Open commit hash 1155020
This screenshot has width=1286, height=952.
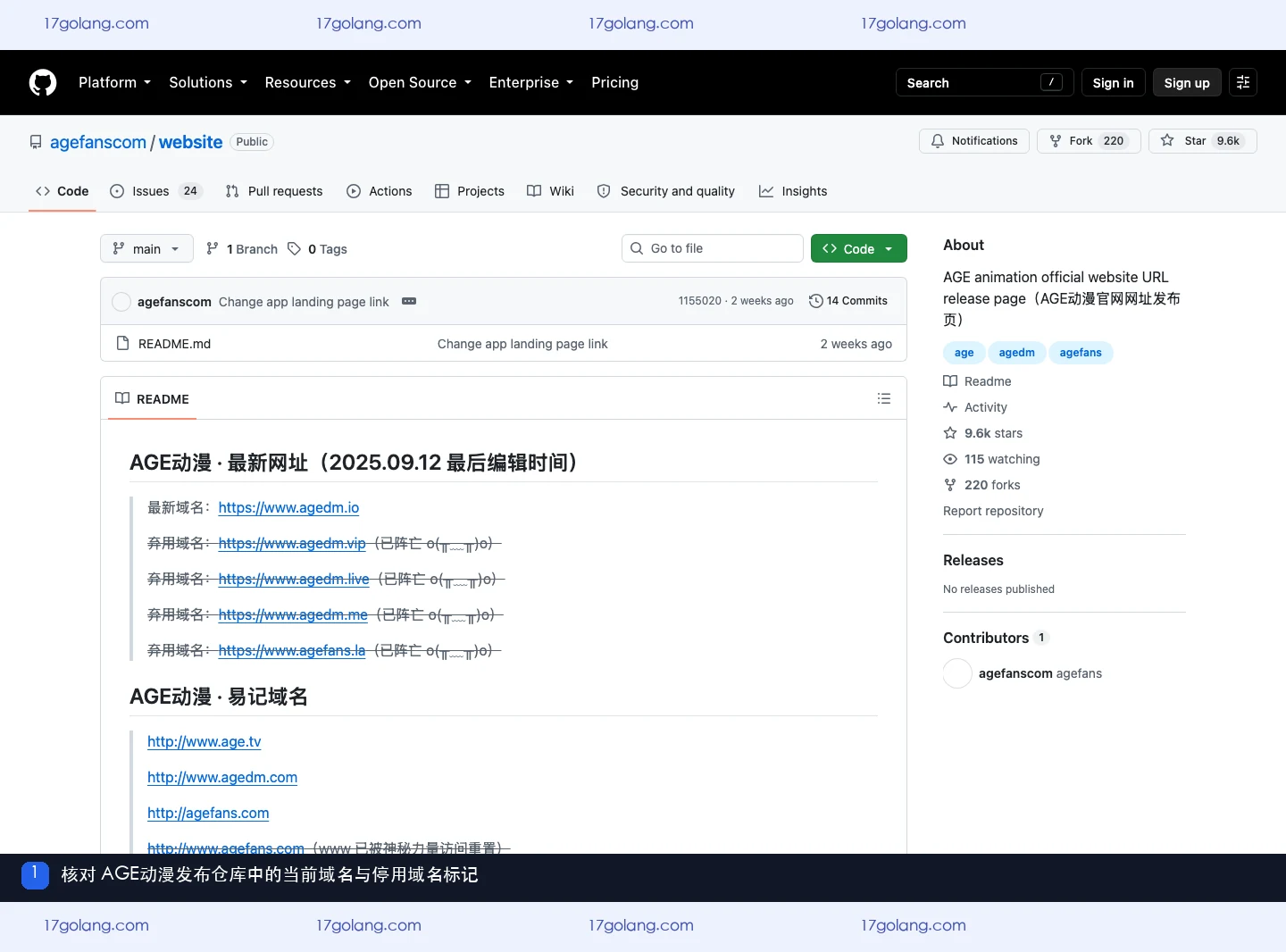tap(700, 301)
